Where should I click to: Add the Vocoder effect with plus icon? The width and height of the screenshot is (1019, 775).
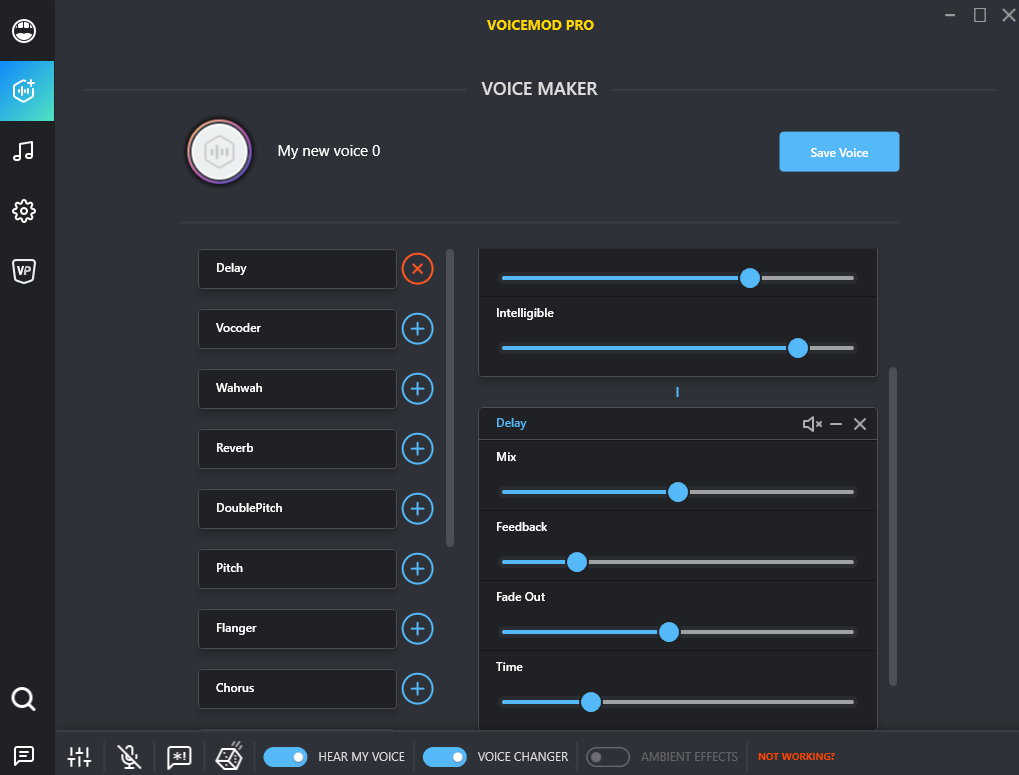point(417,329)
